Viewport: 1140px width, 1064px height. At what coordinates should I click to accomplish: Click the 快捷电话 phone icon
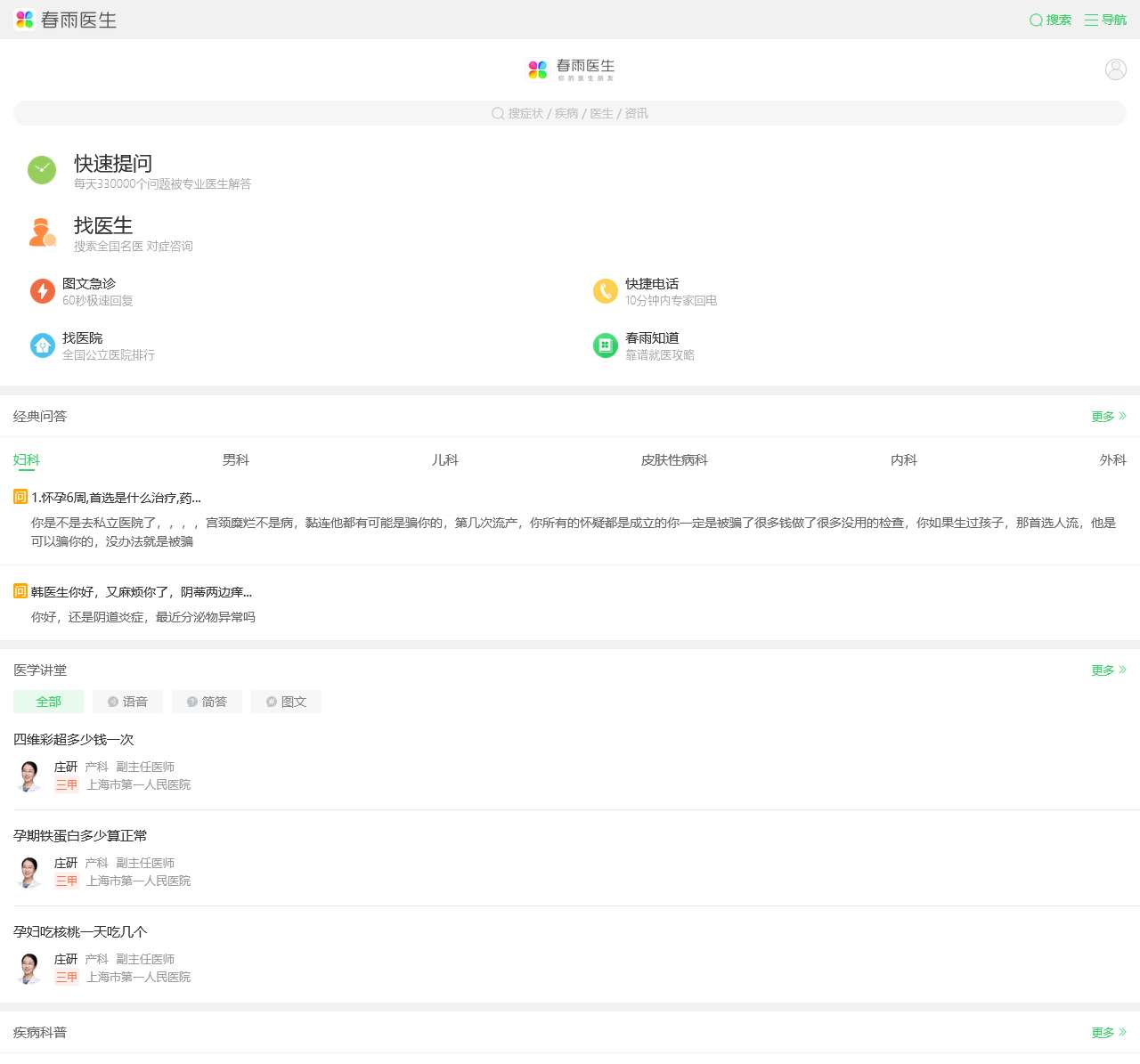606,291
